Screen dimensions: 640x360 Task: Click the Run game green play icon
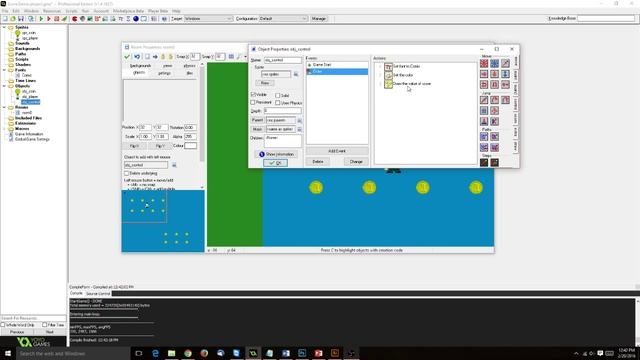point(41,19)
